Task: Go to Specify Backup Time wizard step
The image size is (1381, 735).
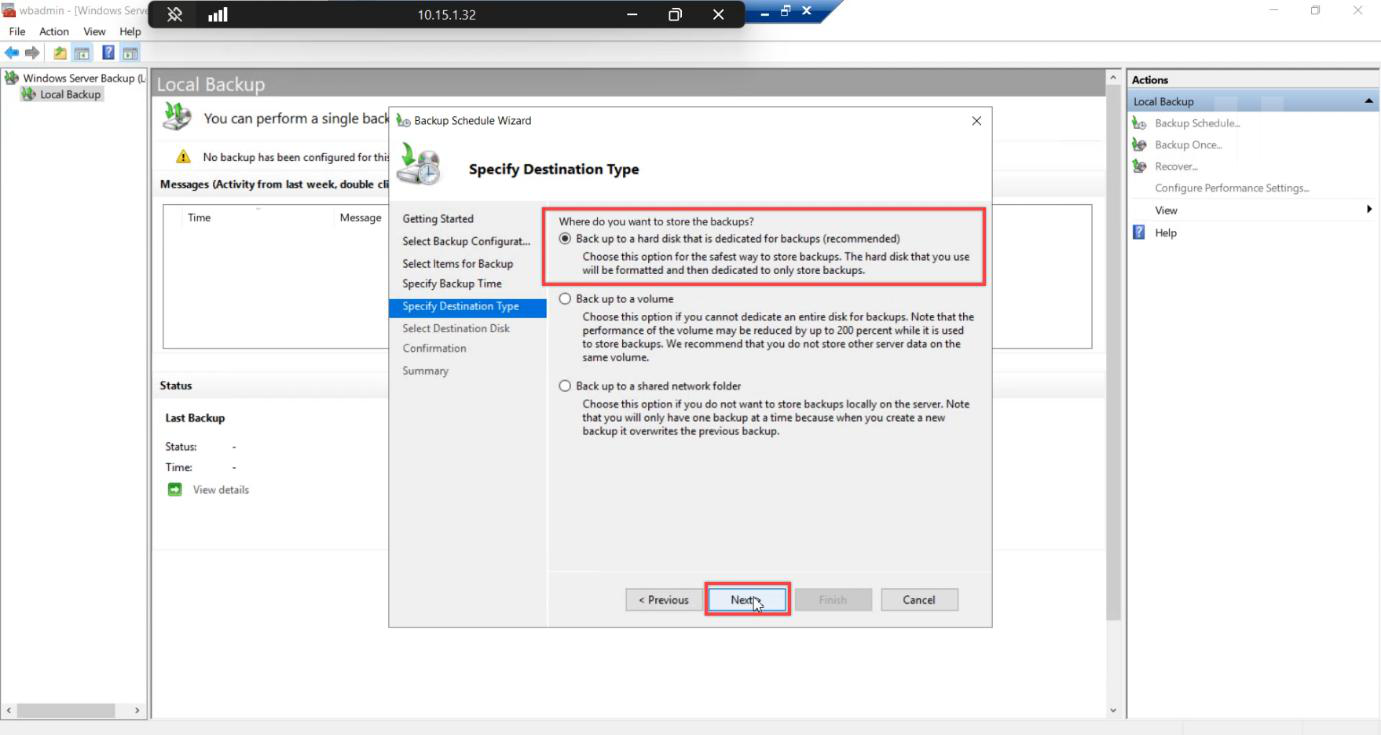Action: 452,284
